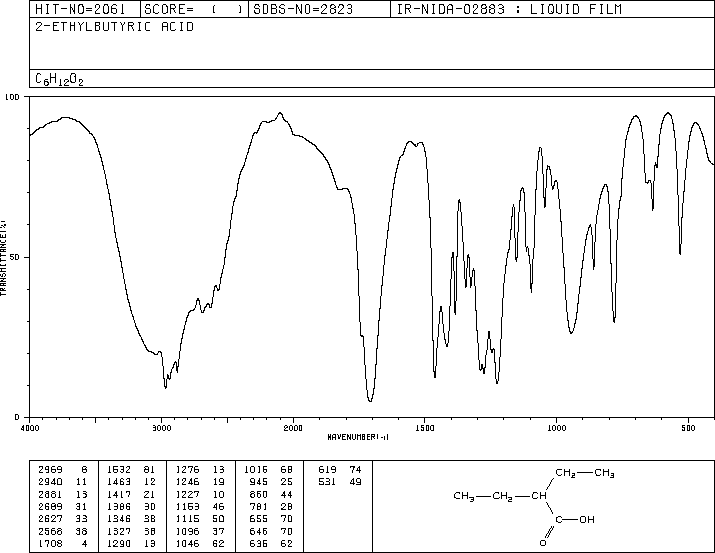
Task: Click the 4000 wavenumber axis label
Action: [30, 428]
